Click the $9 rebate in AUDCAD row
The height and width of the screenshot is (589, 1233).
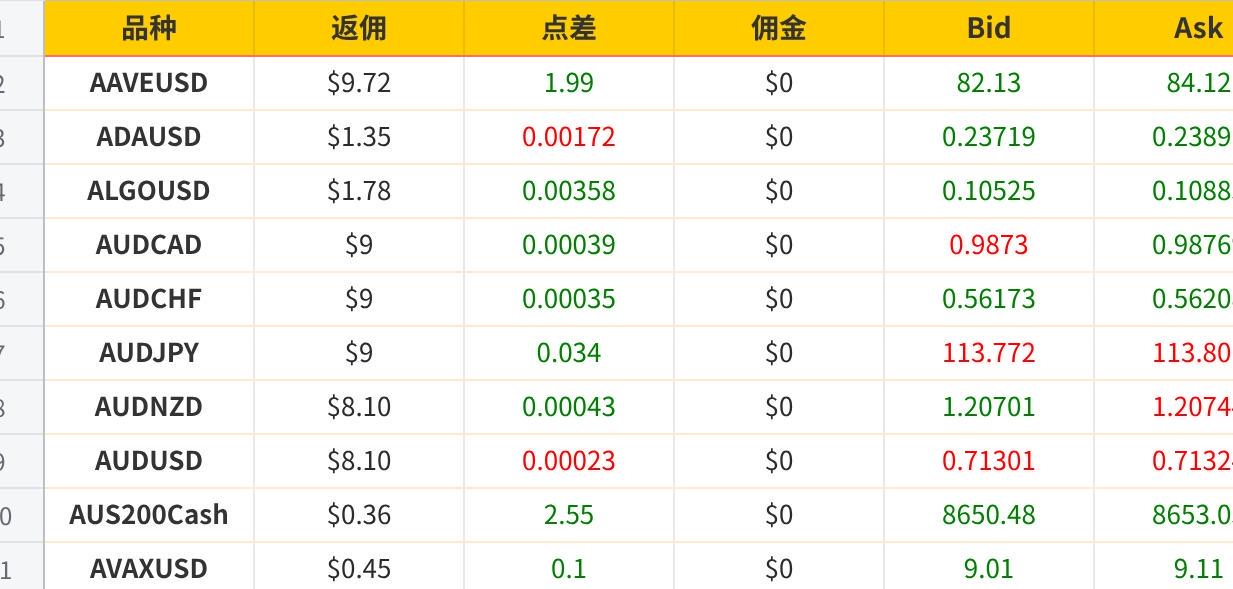tap(359, 245)
